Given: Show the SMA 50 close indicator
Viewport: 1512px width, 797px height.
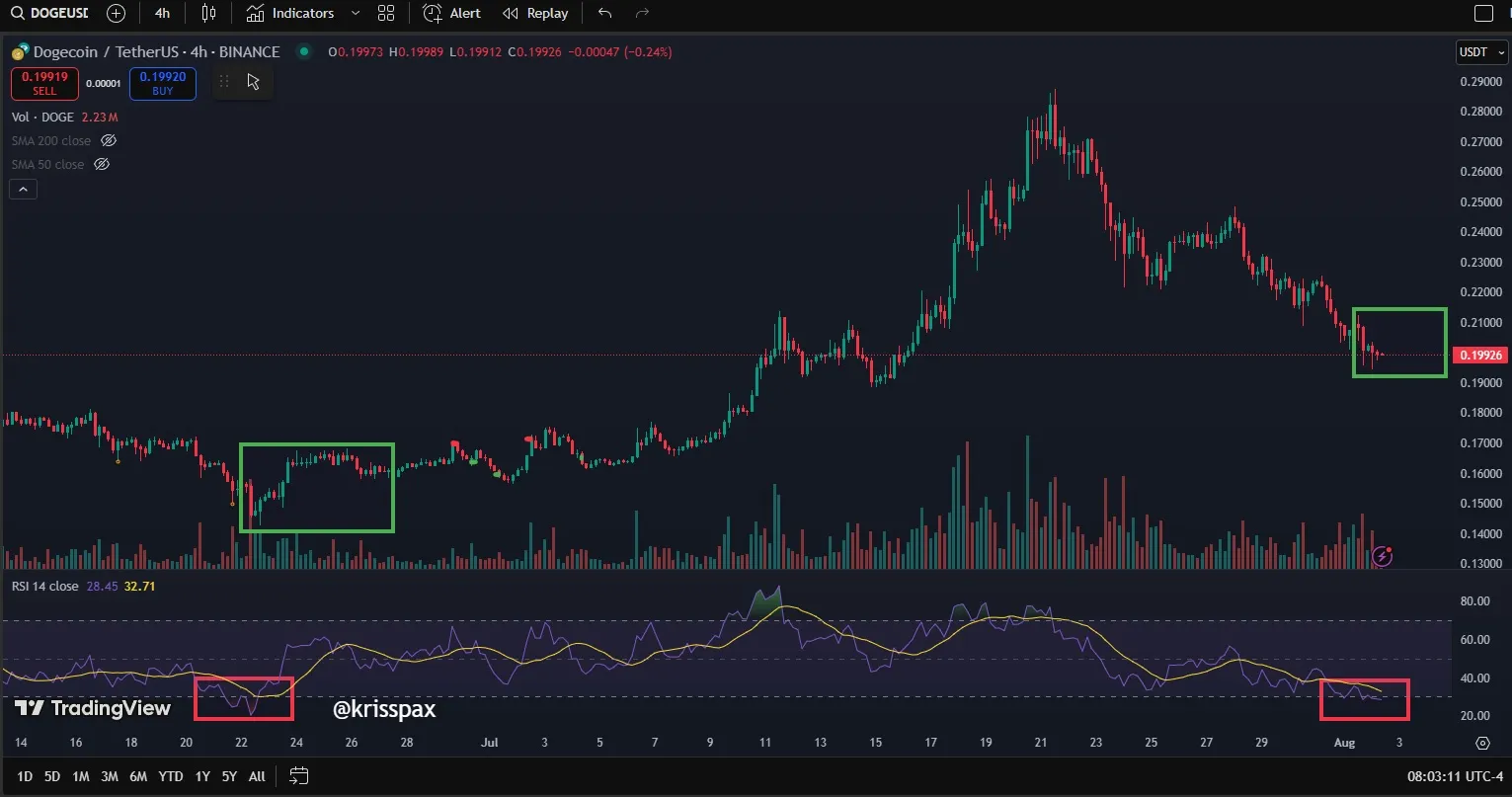Looking at the screenshot, I should pyautogui.click(x=101, y=165).
